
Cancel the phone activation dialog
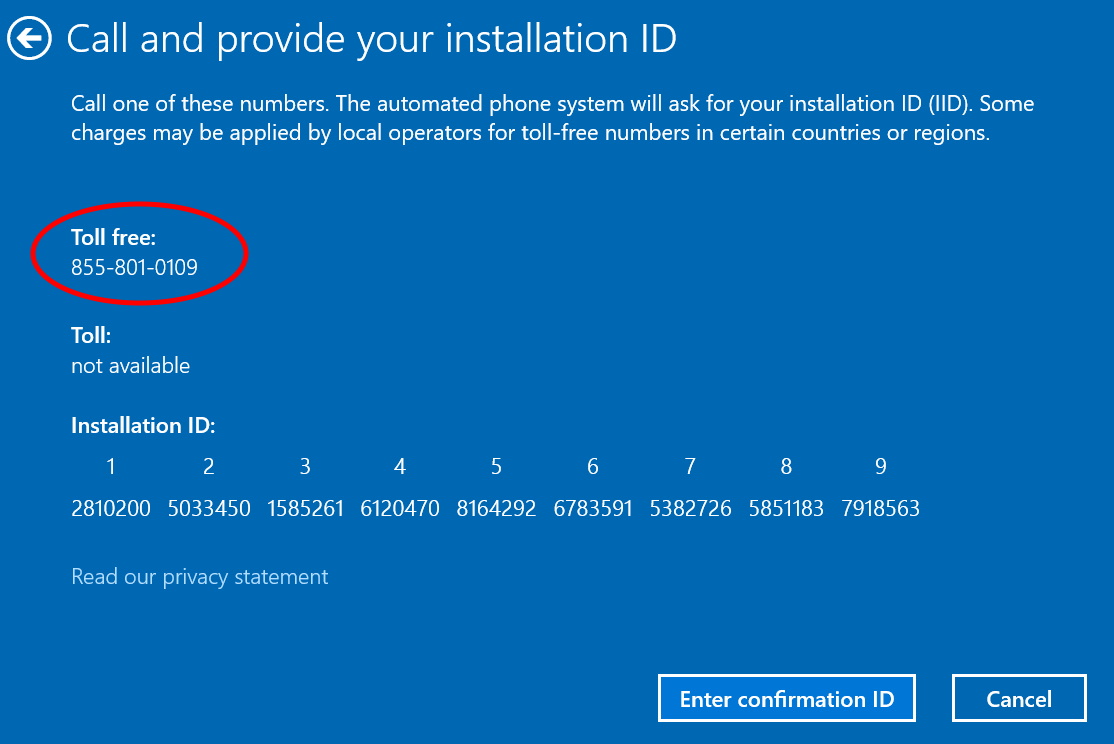pyautogui.click(x=1019, y=699)
